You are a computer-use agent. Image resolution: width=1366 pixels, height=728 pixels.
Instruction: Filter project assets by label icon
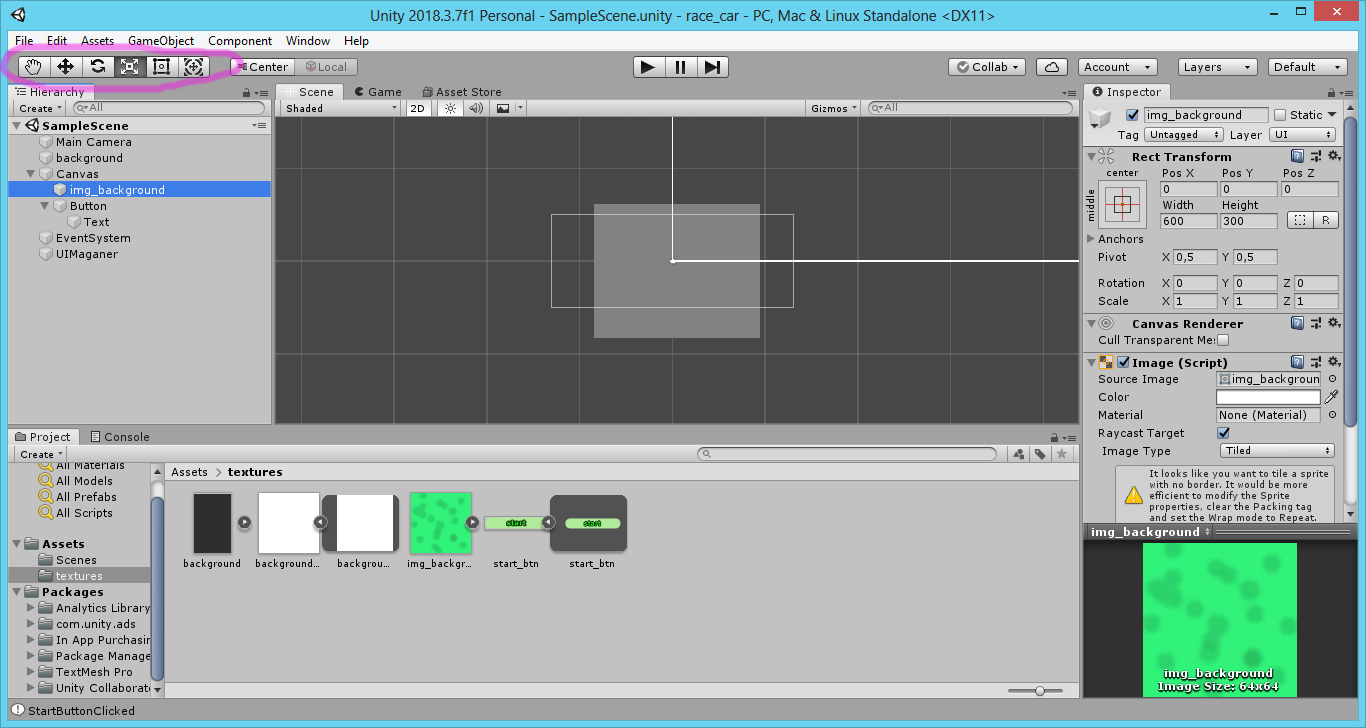(x=1040, y=454)
